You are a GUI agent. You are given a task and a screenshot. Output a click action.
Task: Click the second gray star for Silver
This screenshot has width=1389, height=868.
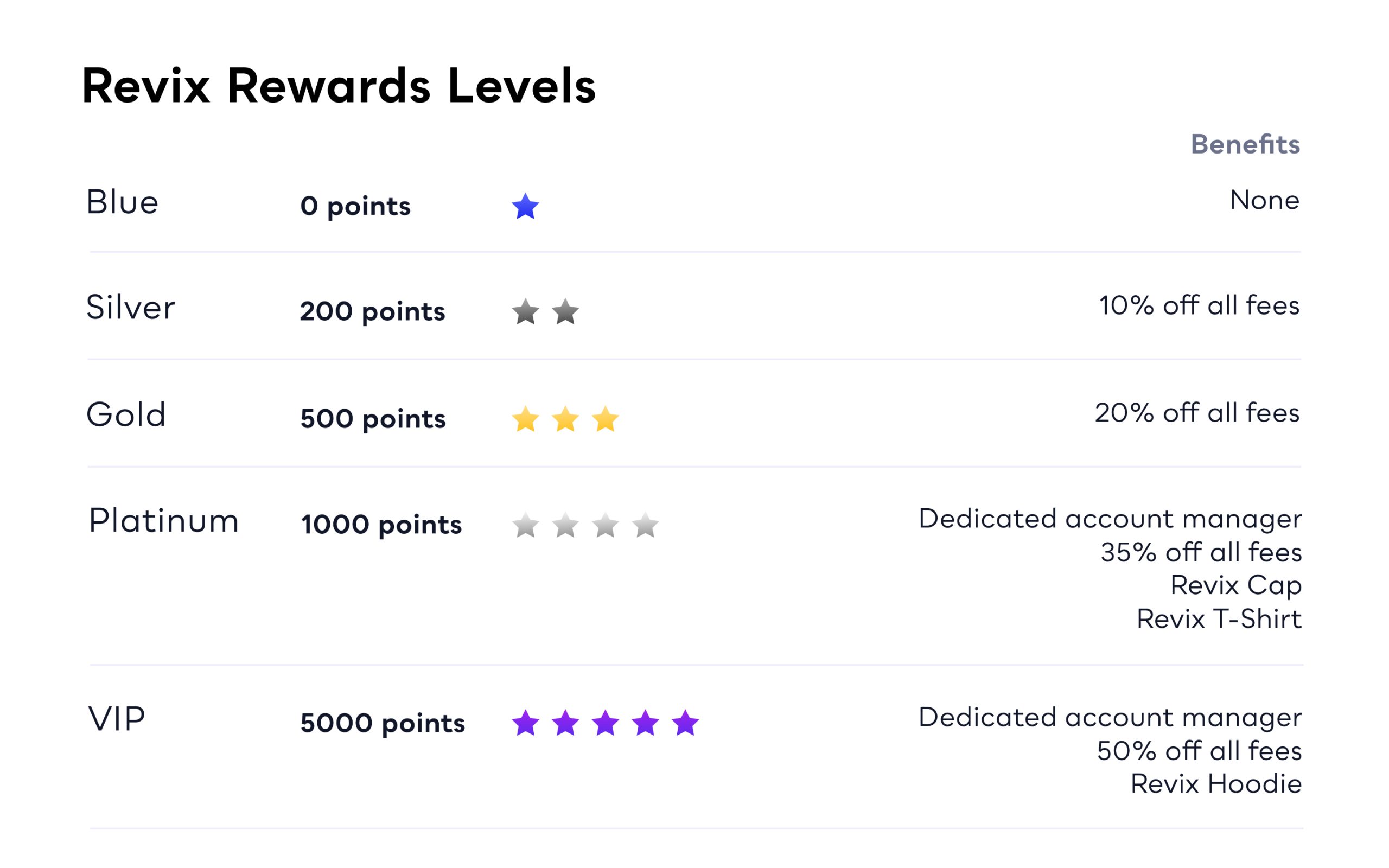pos(565,312)
